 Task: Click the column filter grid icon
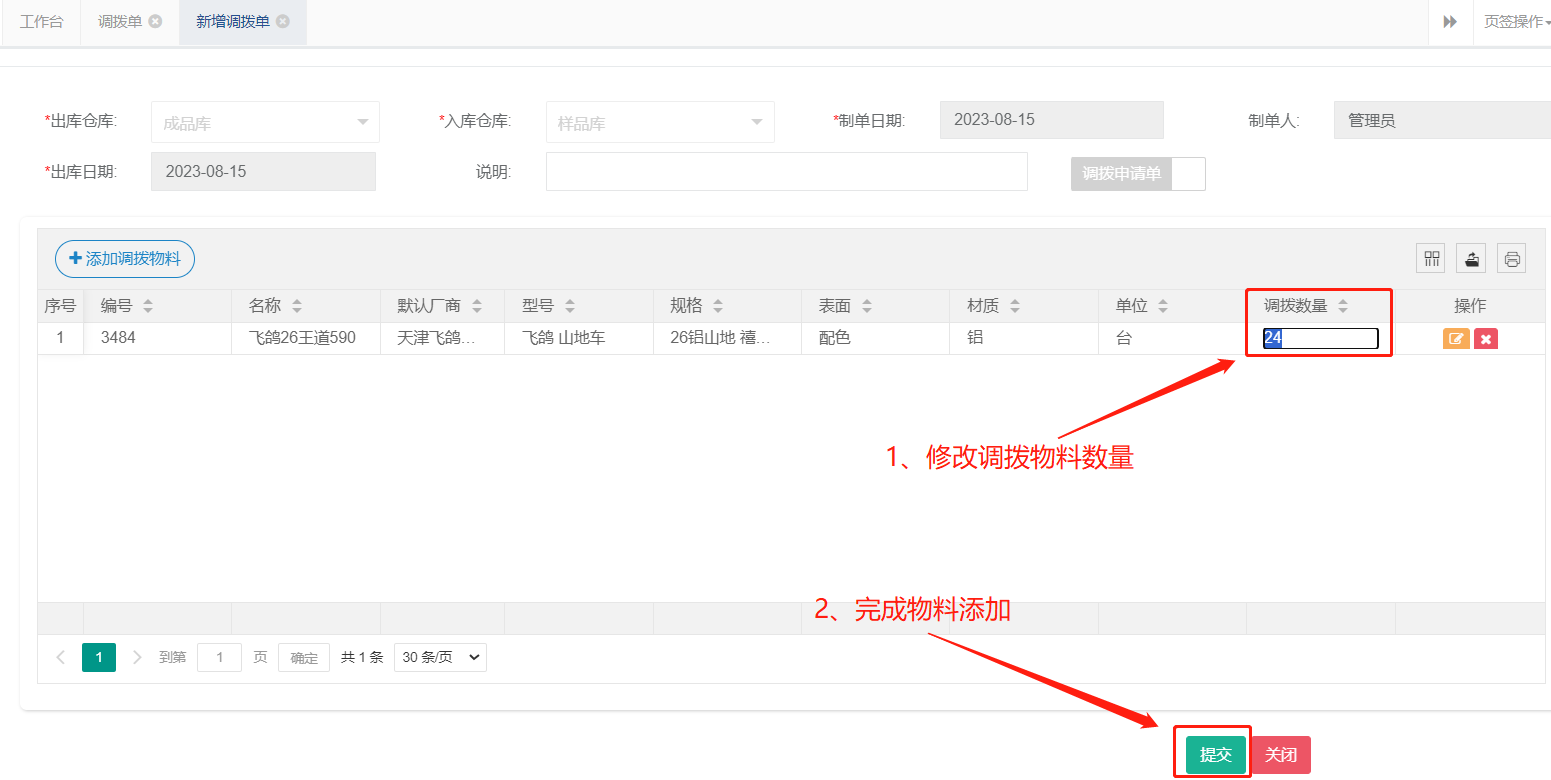(1432, 259)
